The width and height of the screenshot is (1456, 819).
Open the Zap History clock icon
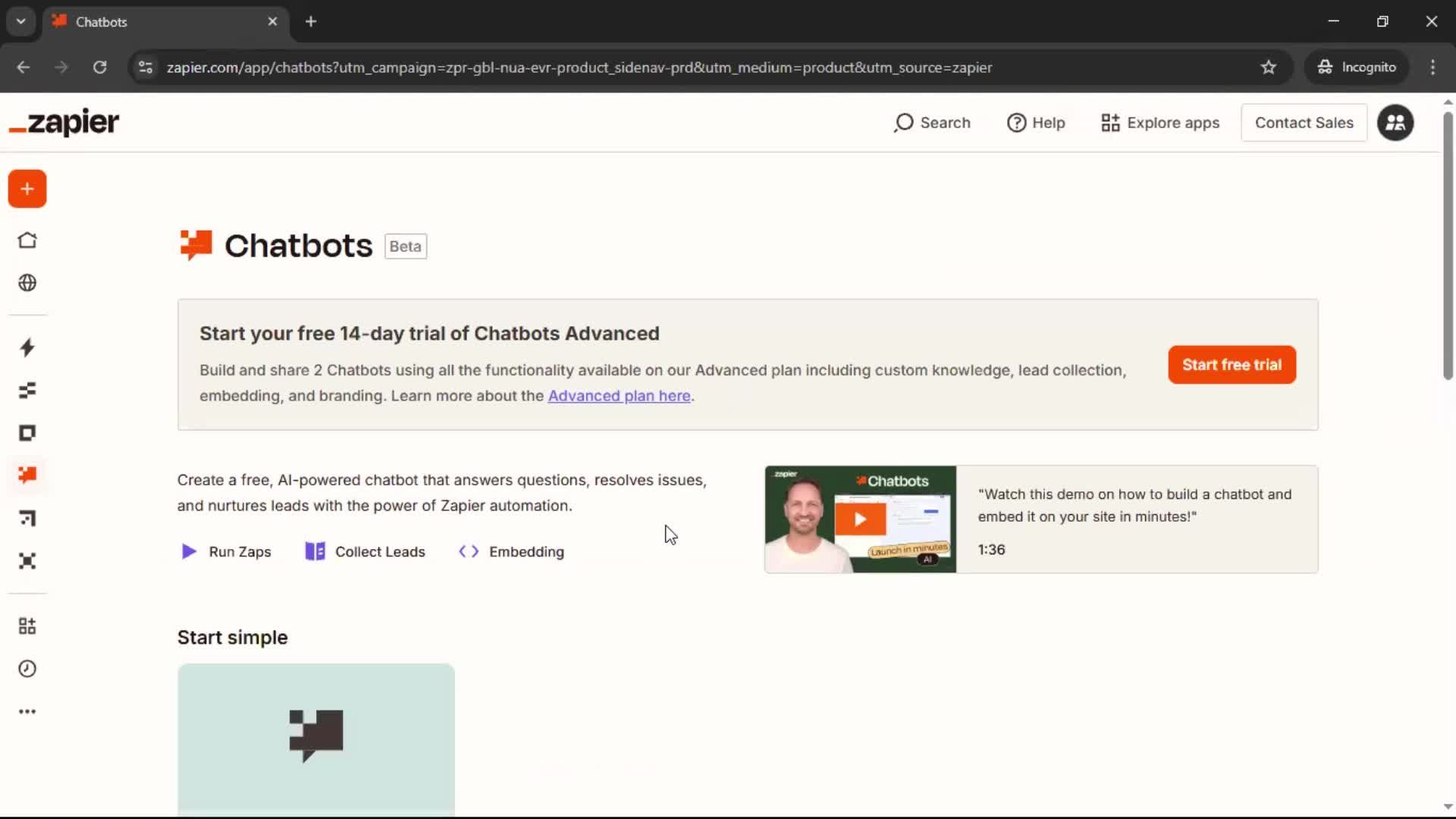click(x=27, y=669)
